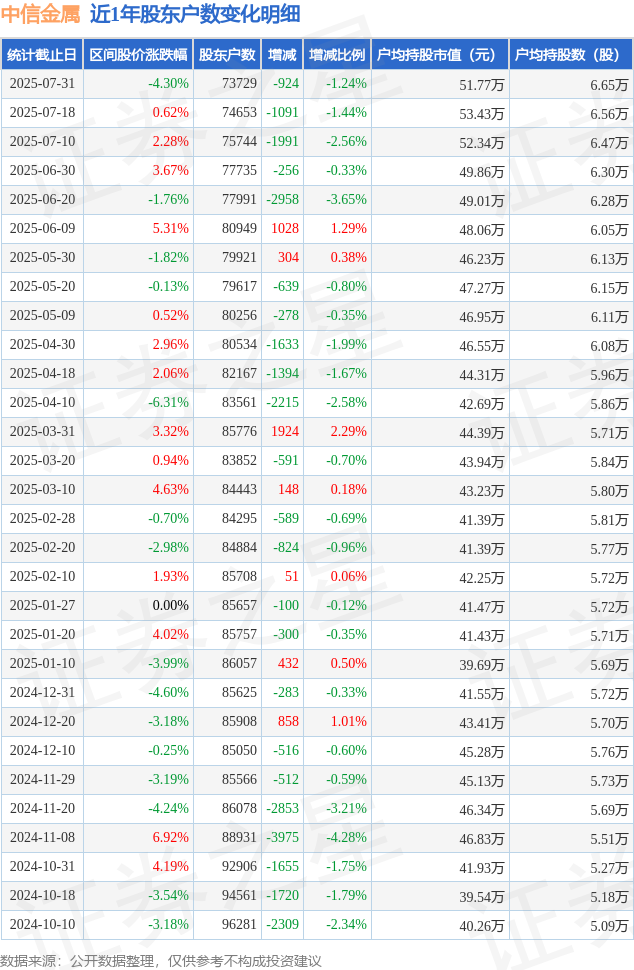Click the 户均持股市值（元） column header
This screenshot has height=970, width=634.
tap(439, 55)
